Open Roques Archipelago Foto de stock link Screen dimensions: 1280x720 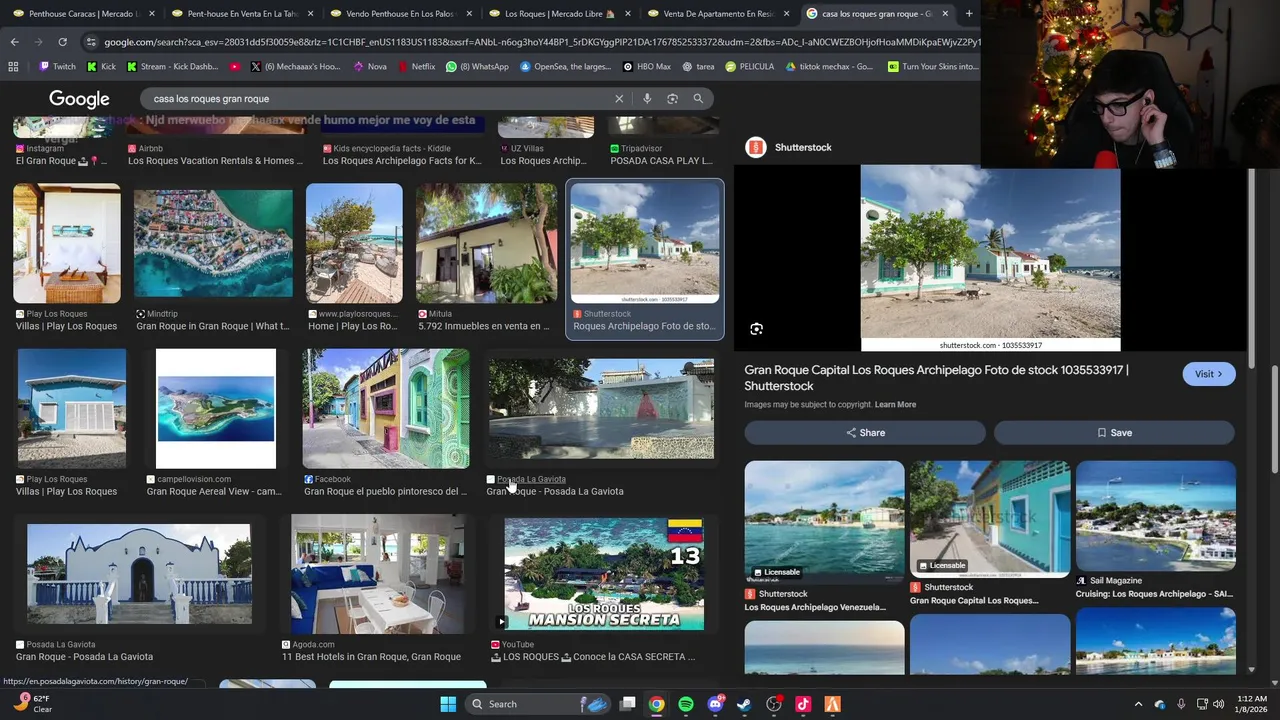pos(644,326)
